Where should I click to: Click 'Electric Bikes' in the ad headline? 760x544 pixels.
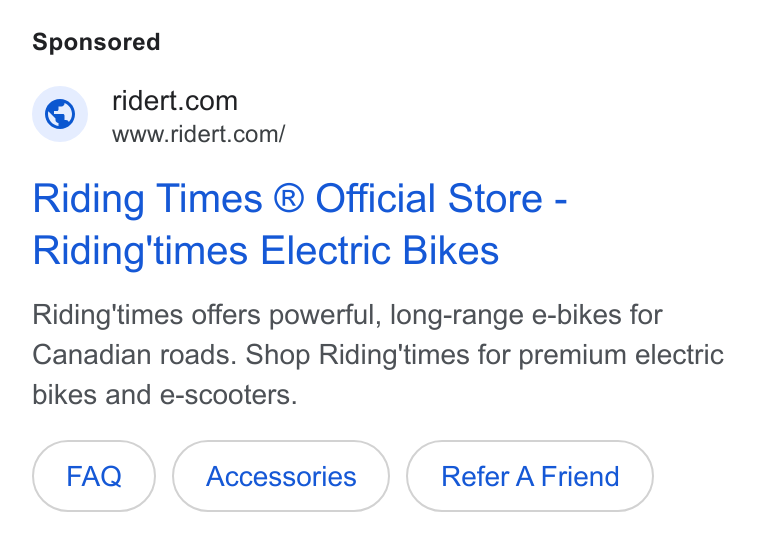(x=380, y=250)
